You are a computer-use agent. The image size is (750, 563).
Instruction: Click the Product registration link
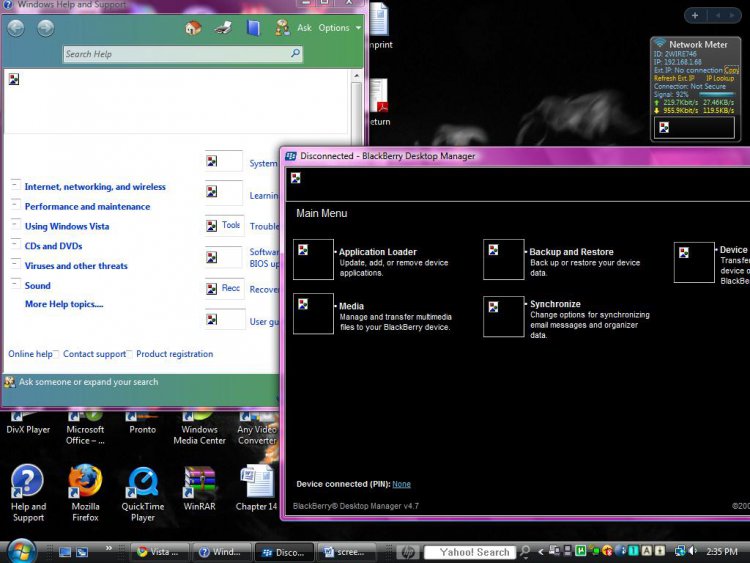tap(175, 354)
